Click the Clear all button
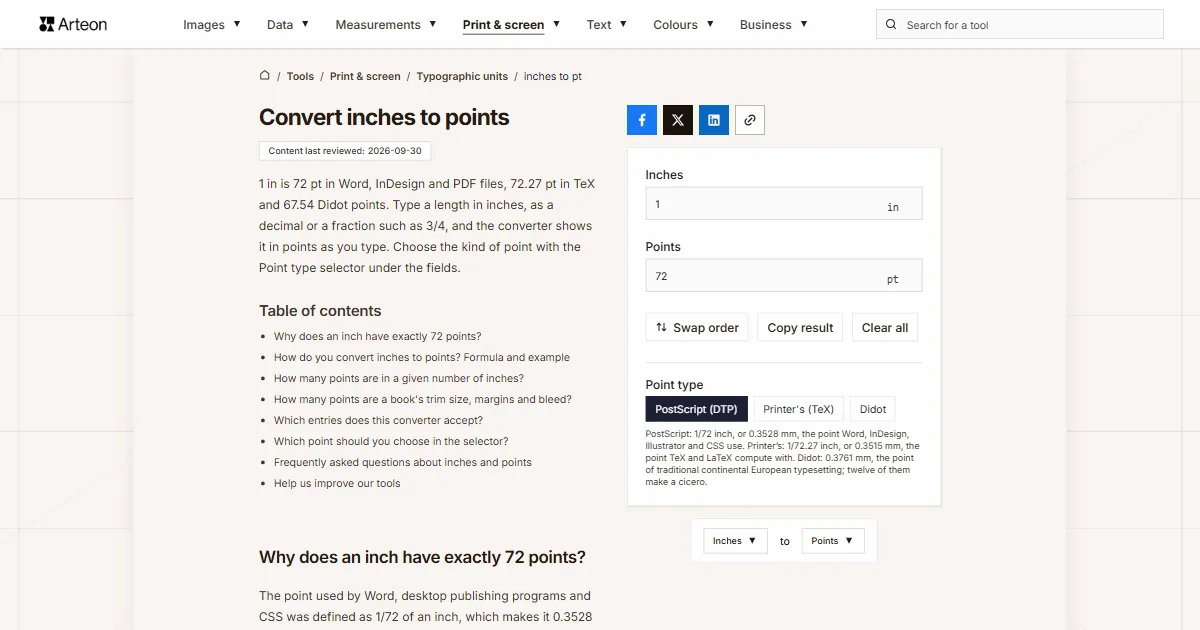The image size is (1200, 630). pos(885,327)
